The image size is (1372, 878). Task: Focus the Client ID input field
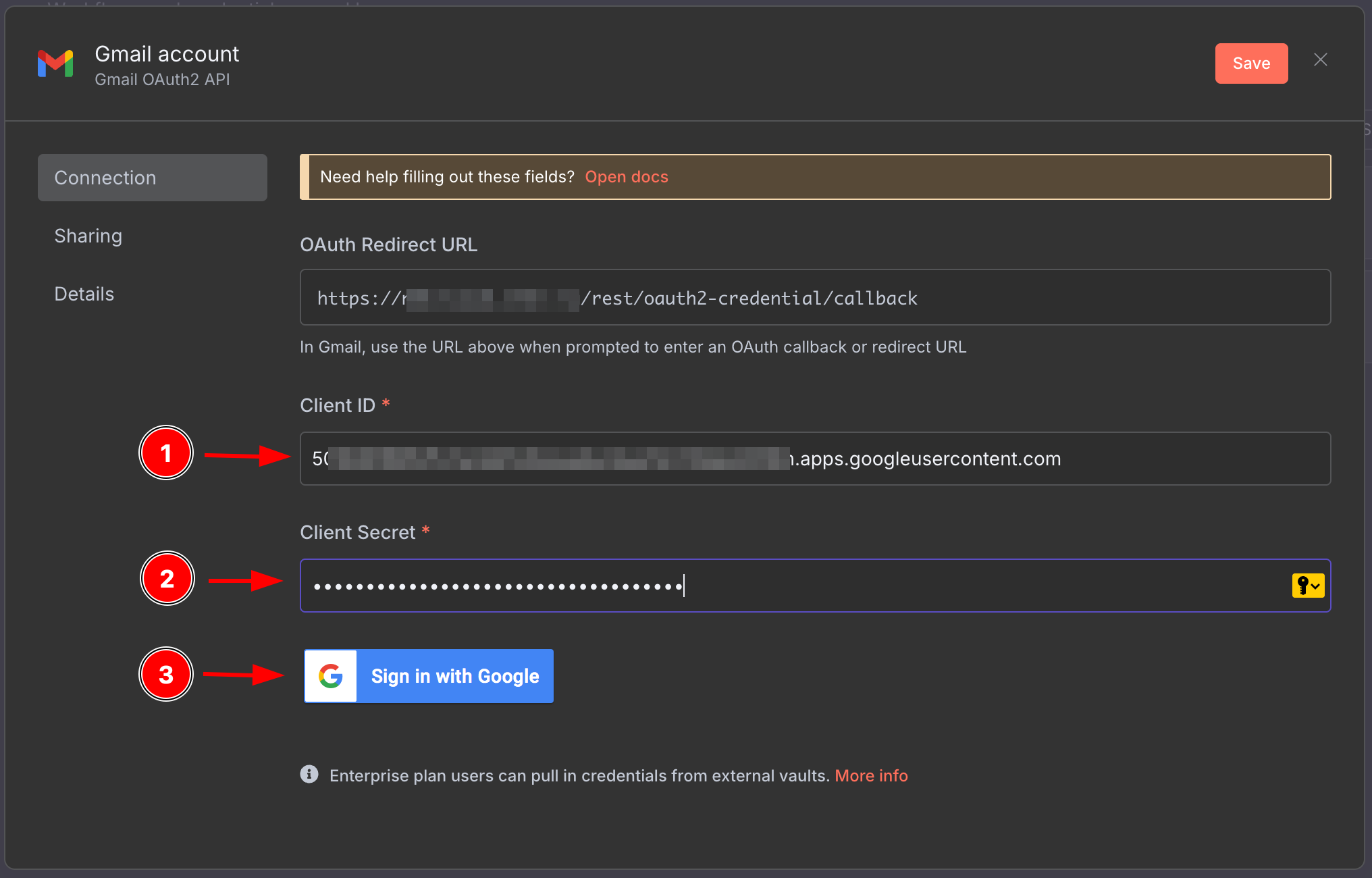815,459
